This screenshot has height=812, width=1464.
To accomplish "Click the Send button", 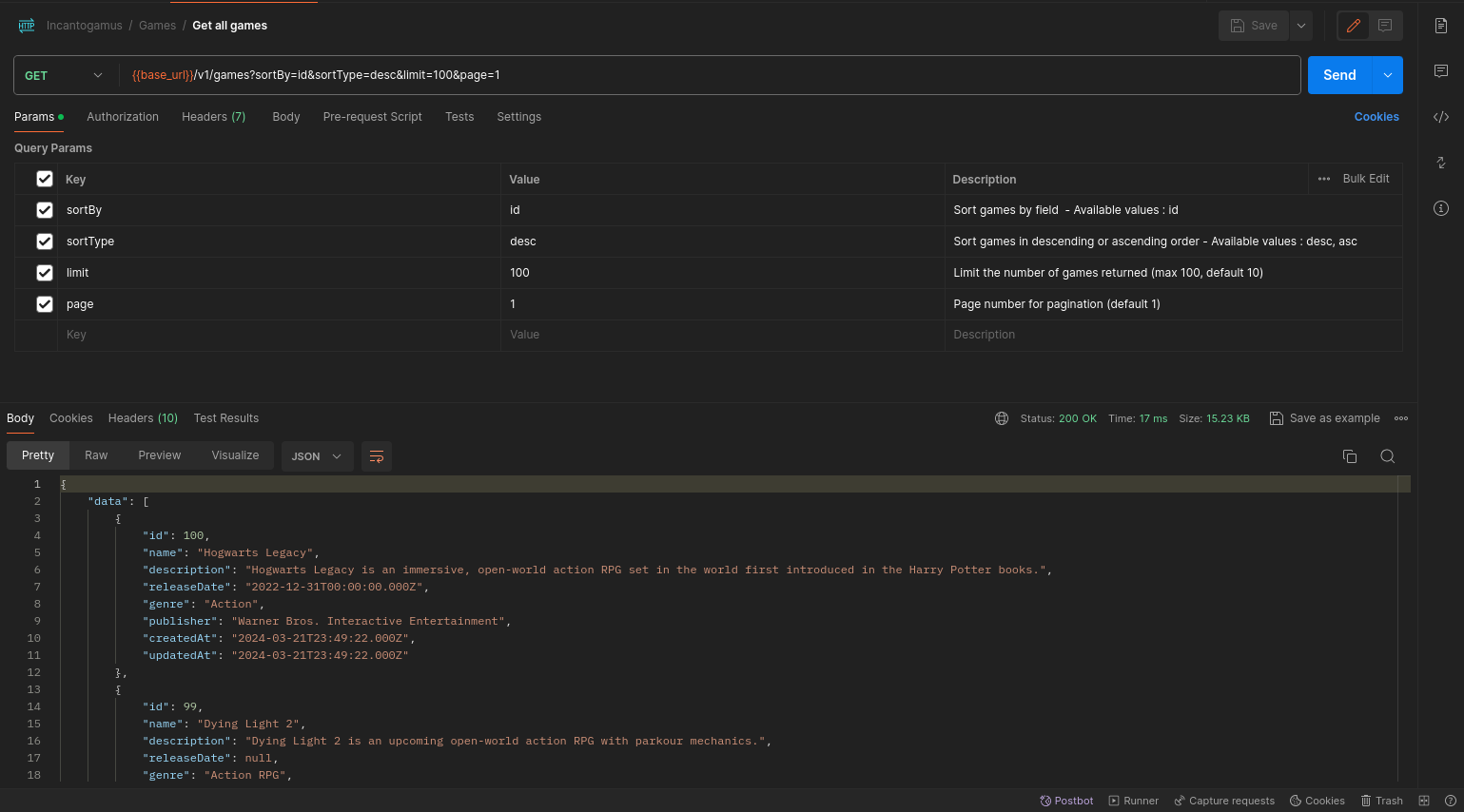I will pos(1339,75).
